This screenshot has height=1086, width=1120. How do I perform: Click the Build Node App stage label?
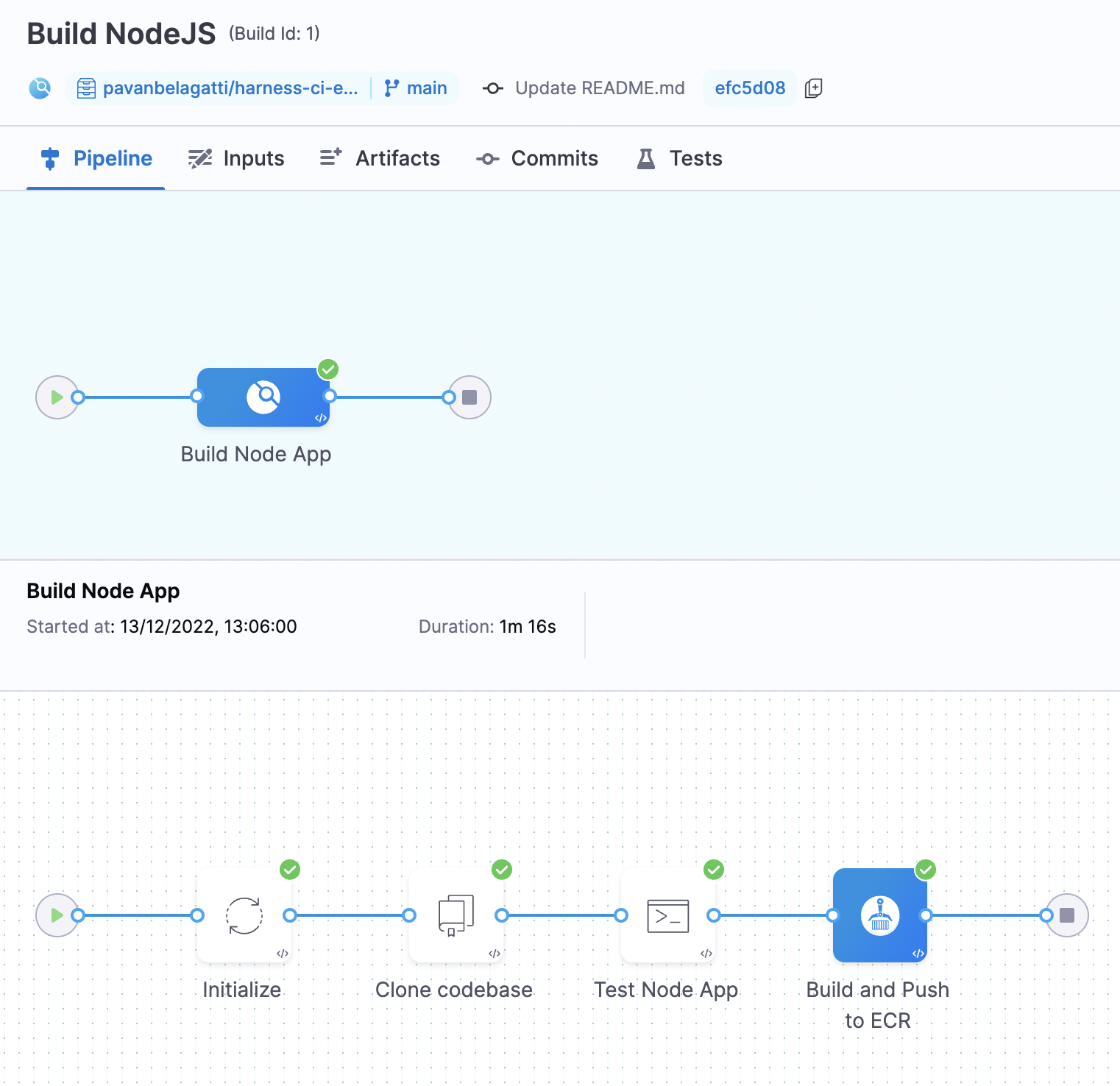pyautogui.click(x=256, y=455)
